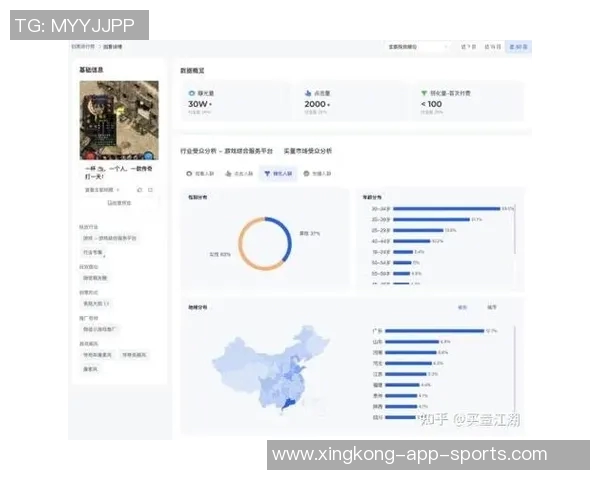Image resolution: width=600 pixels, height=480 pixels.
Task: Click the green funnel icon on the conversion card
Action: coord(424,93)
